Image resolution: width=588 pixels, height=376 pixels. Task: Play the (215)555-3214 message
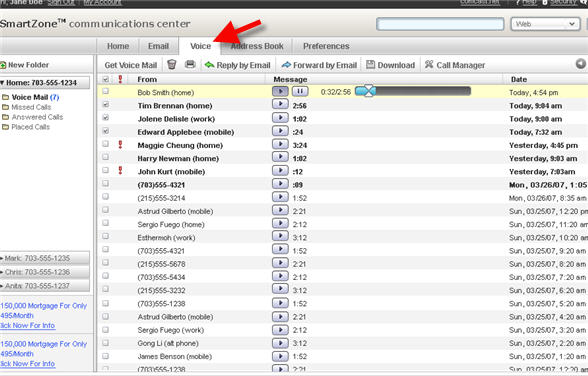(280, 197)
